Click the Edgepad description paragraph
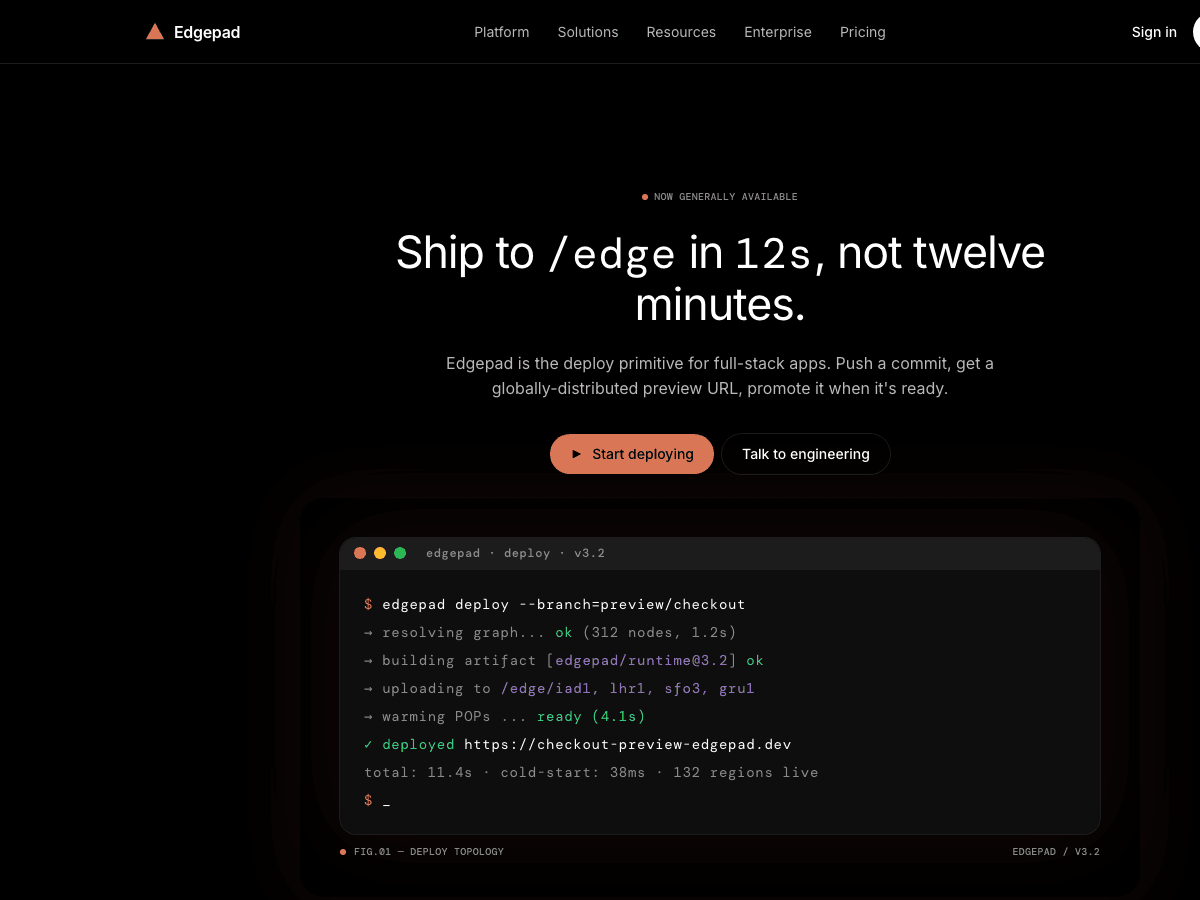 coord(720,376)
